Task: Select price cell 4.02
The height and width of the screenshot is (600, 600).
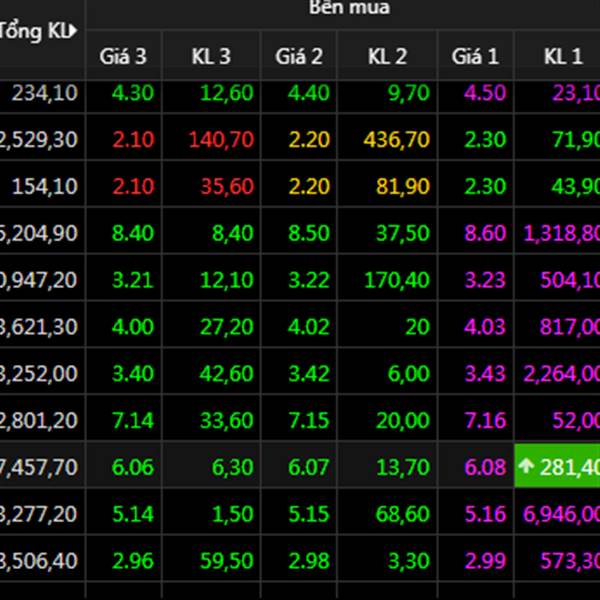Action: click(309, 326)
